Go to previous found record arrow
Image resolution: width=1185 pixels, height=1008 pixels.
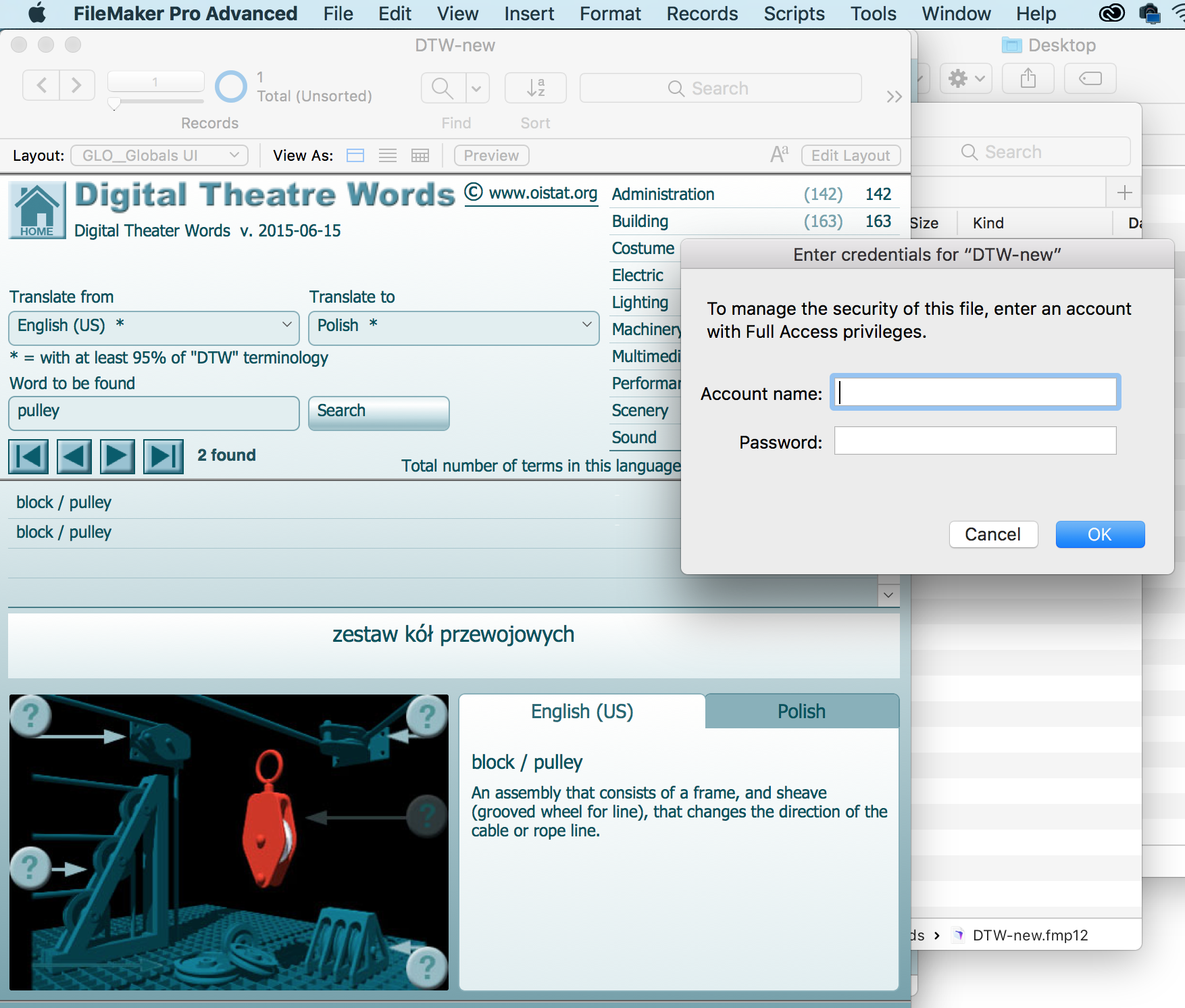74,456
